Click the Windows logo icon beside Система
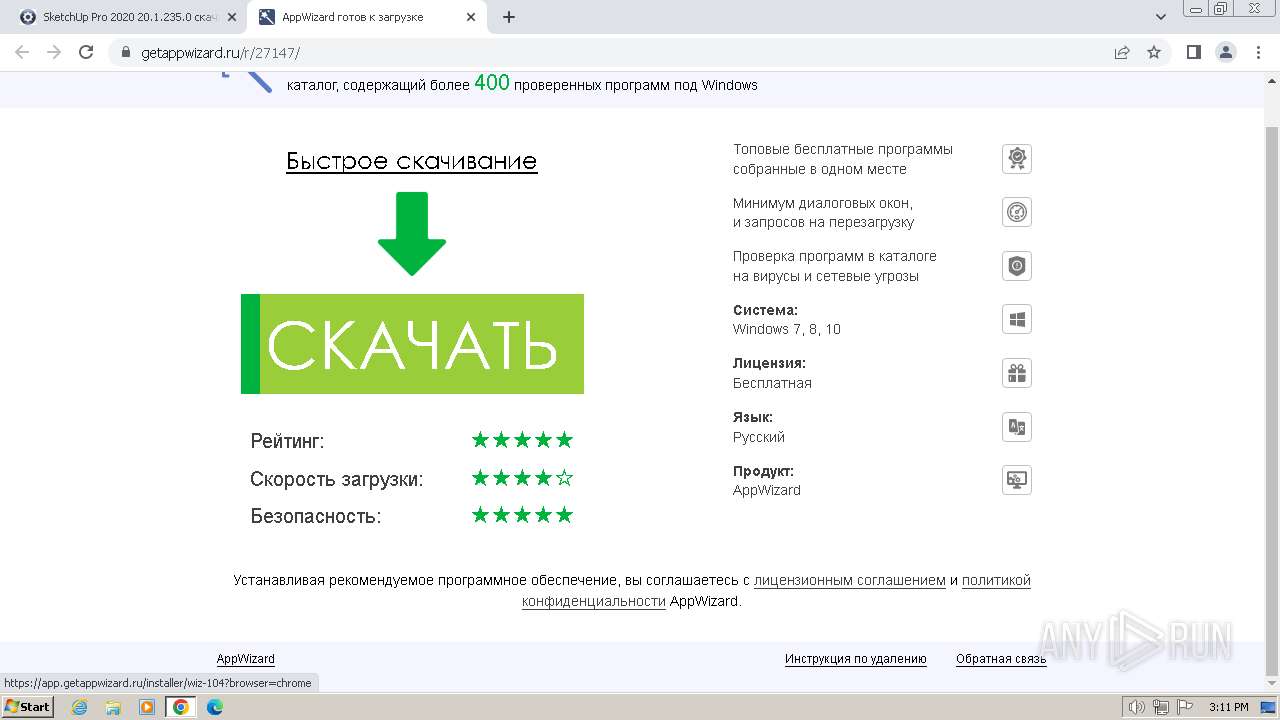 (1017, 319)
